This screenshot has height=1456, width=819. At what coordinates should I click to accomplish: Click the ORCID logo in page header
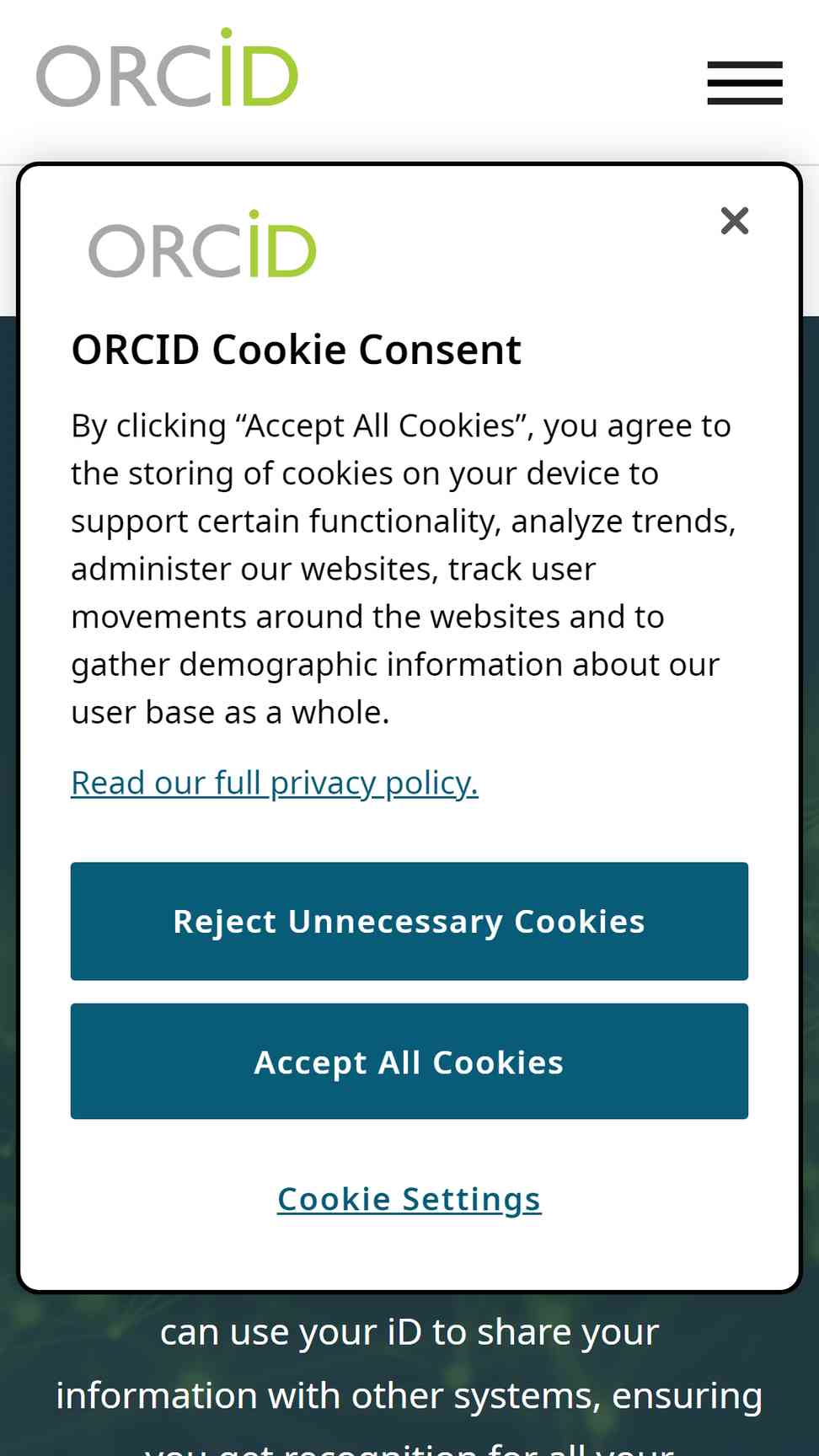click(167, 68)
